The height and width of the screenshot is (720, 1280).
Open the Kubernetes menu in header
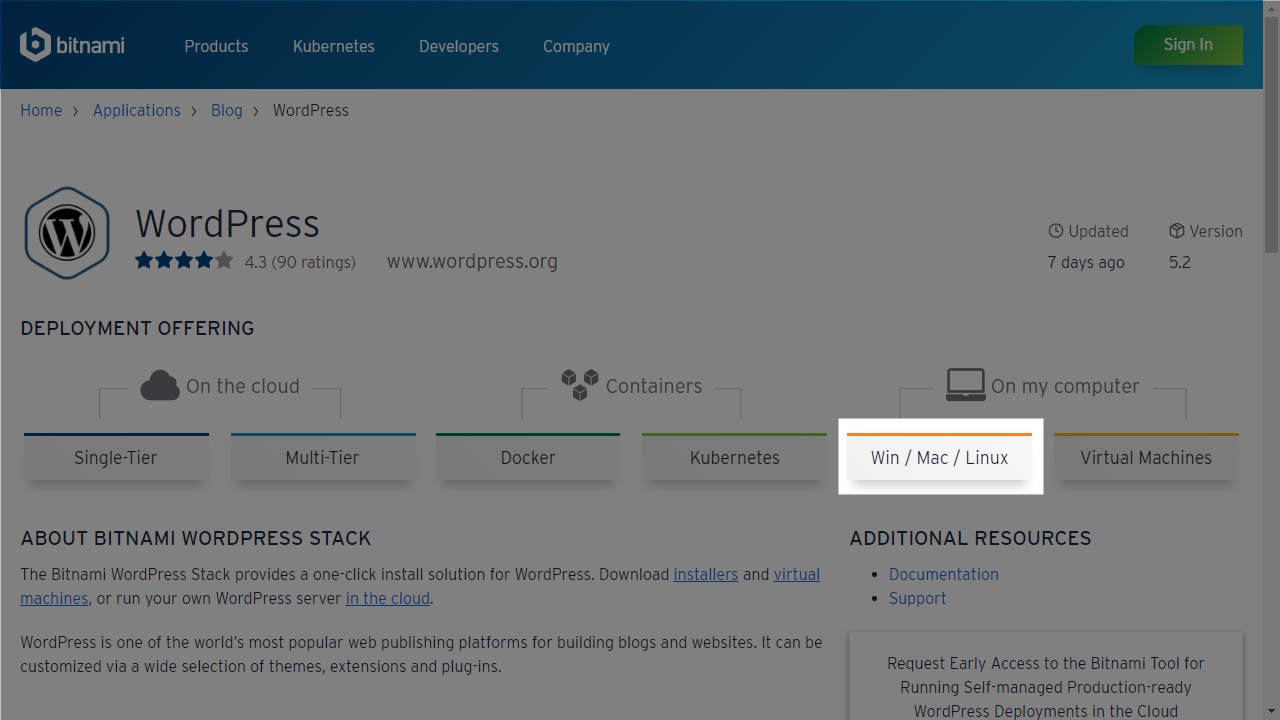[334, 46]
